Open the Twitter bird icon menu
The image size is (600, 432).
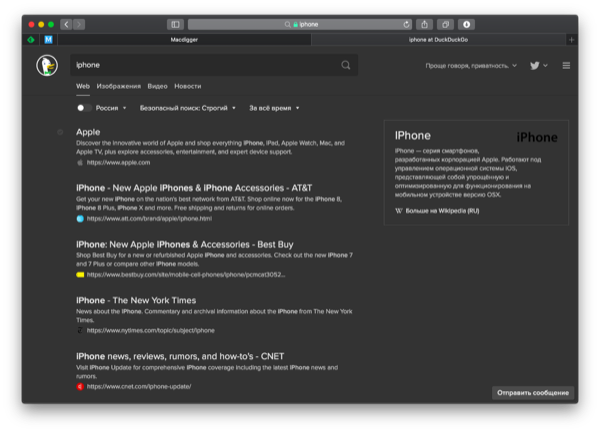click(x=535, y=66)
